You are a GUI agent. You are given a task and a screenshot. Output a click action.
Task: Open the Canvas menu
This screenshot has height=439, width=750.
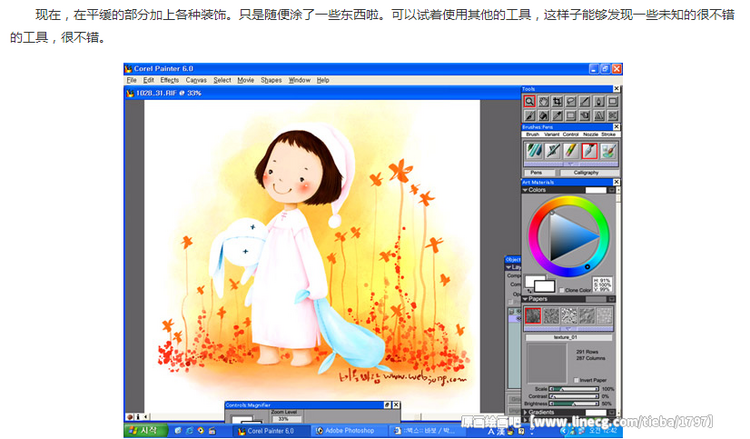[x=196, y=80]
